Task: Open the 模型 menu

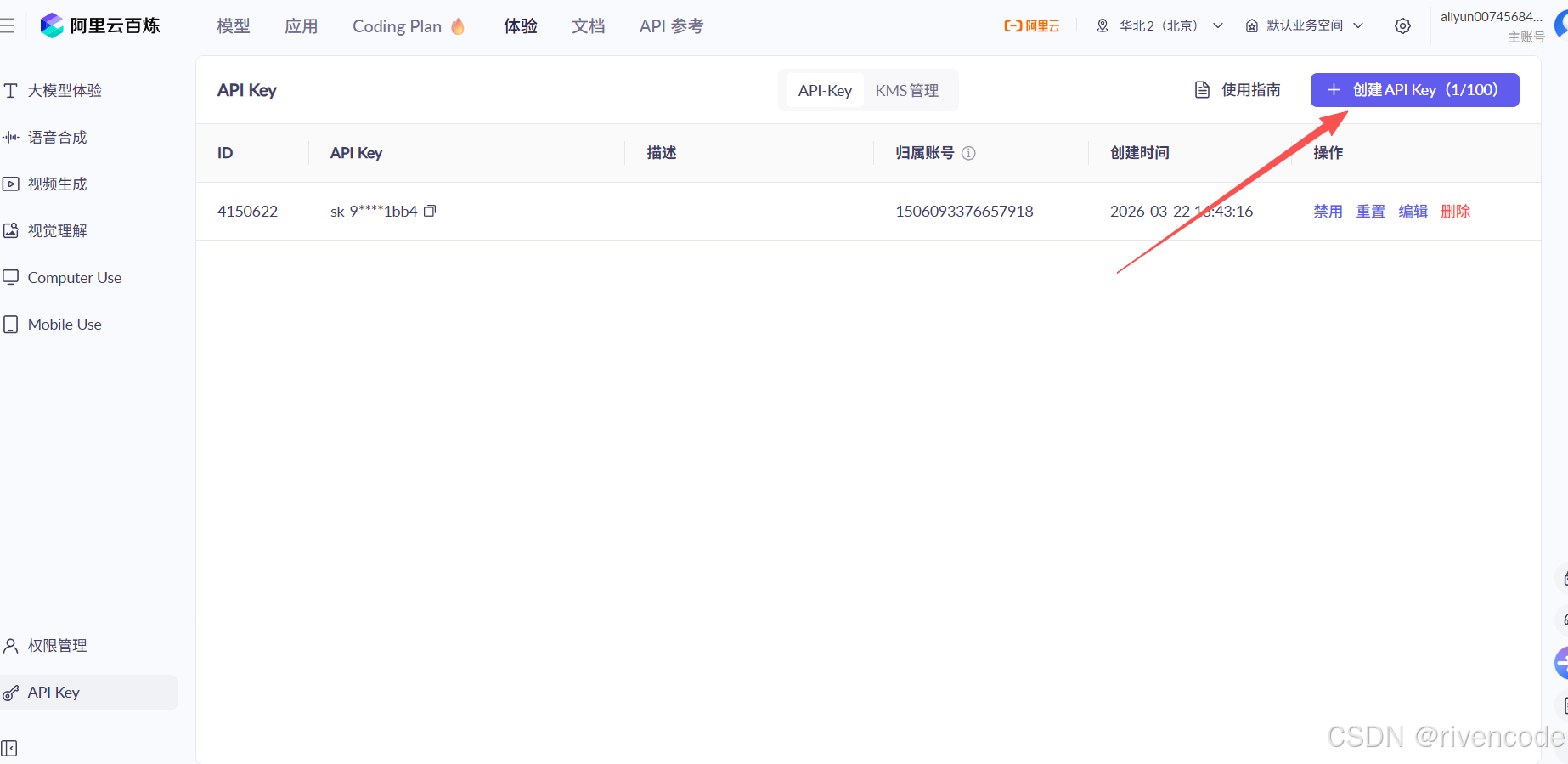Action: (x=234, y=26)
